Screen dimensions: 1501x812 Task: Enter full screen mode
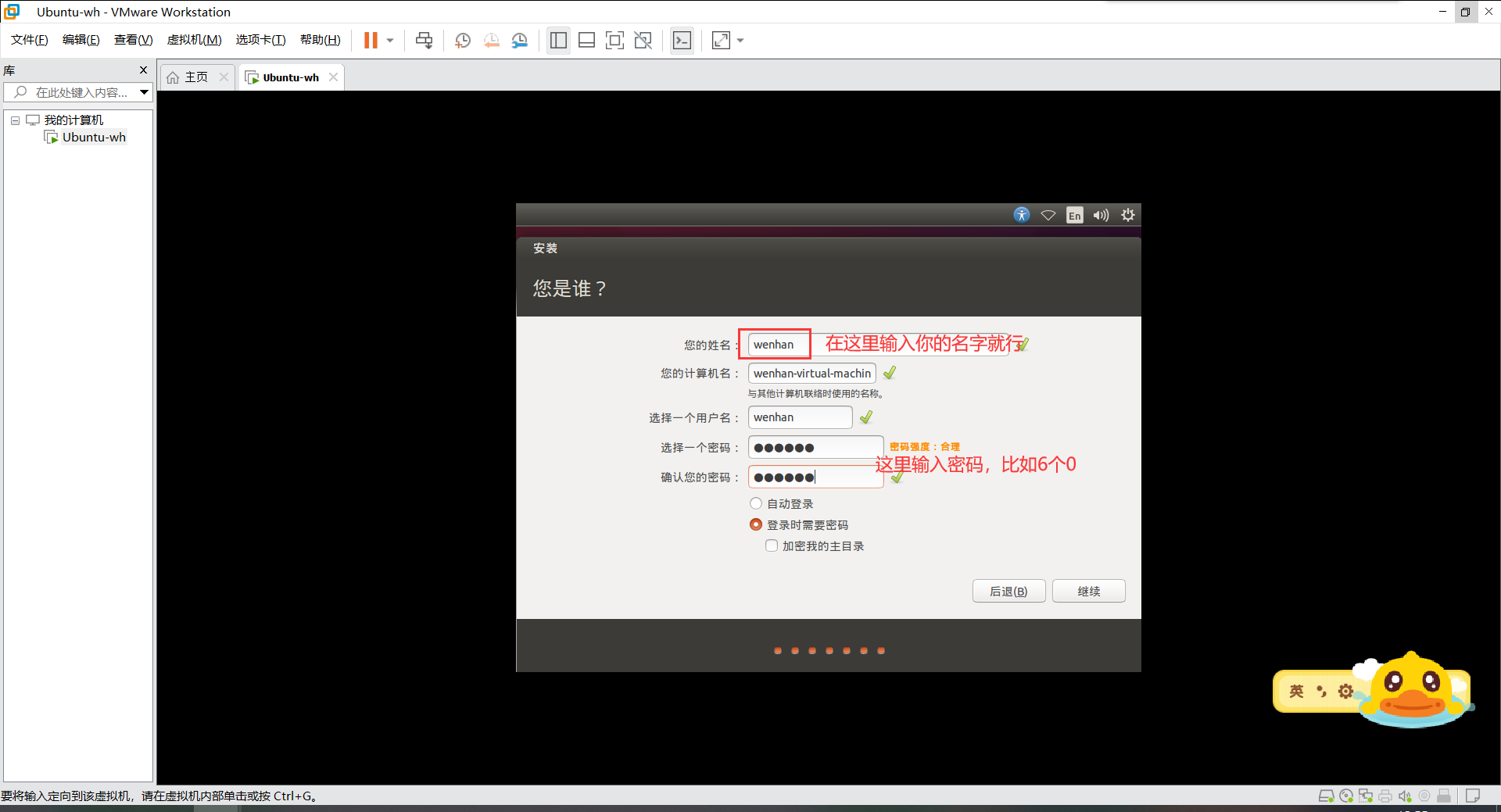click(614, 40)
